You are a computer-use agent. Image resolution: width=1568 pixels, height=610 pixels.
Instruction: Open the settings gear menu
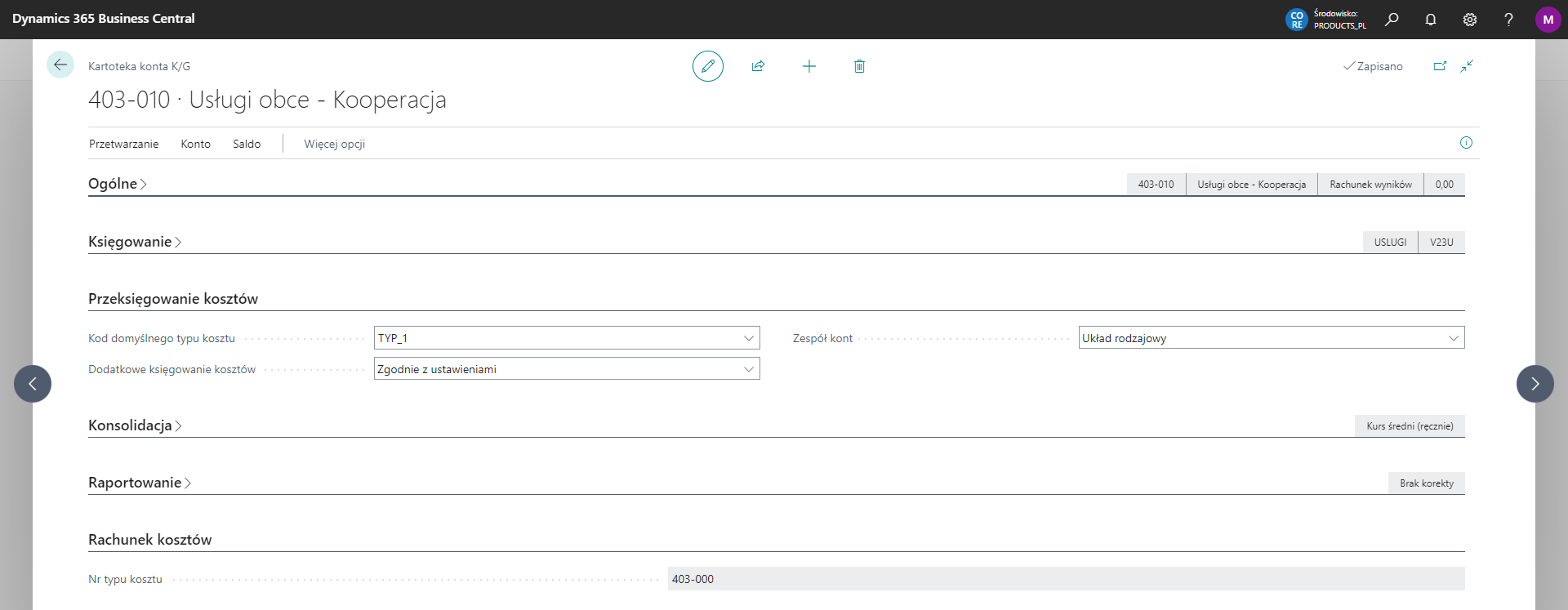[1470, 20]
